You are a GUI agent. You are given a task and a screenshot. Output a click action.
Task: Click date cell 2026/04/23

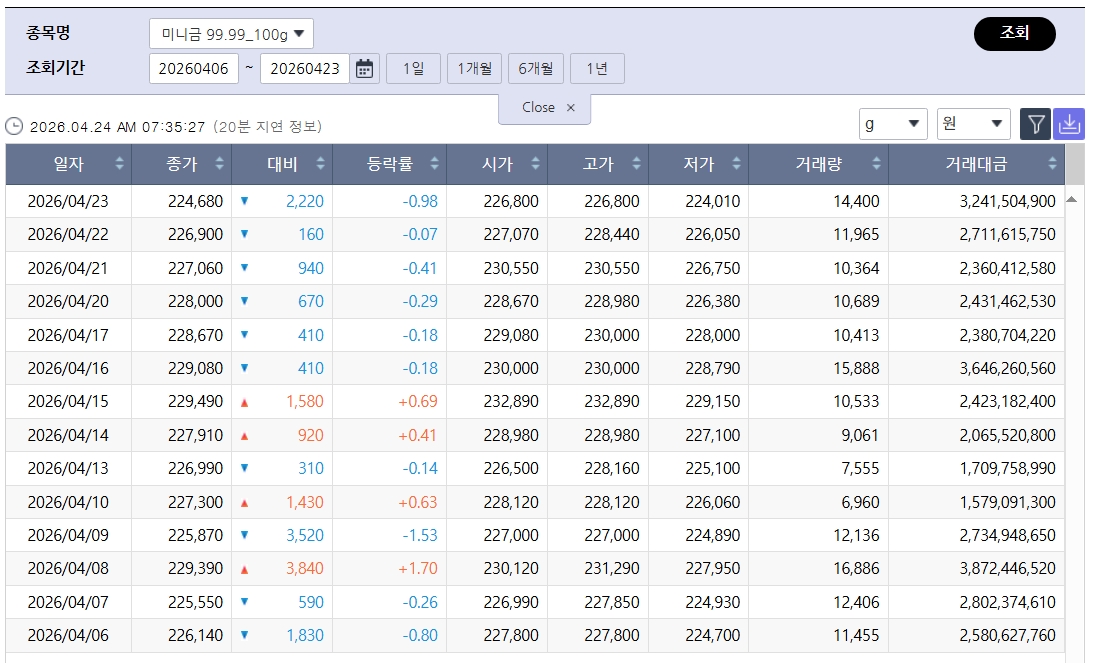click(x=68, y=201)
